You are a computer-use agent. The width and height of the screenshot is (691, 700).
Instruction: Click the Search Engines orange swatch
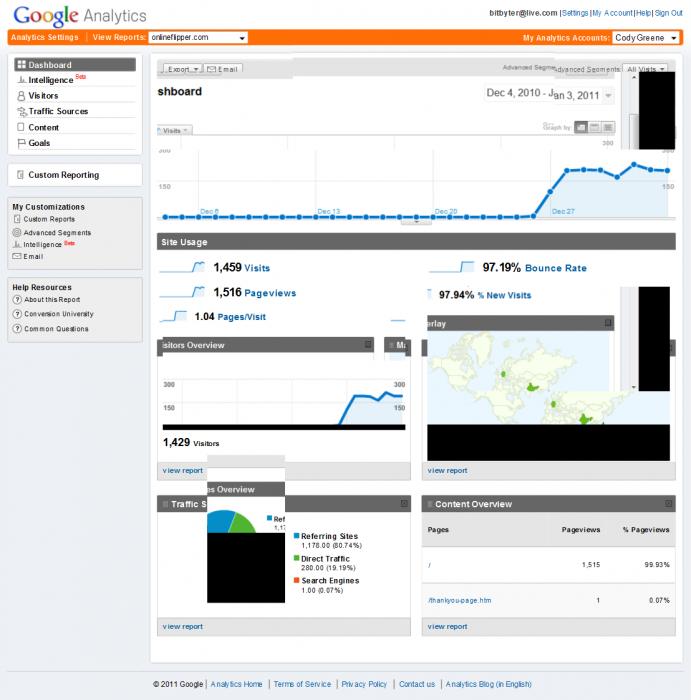(296, 580)
